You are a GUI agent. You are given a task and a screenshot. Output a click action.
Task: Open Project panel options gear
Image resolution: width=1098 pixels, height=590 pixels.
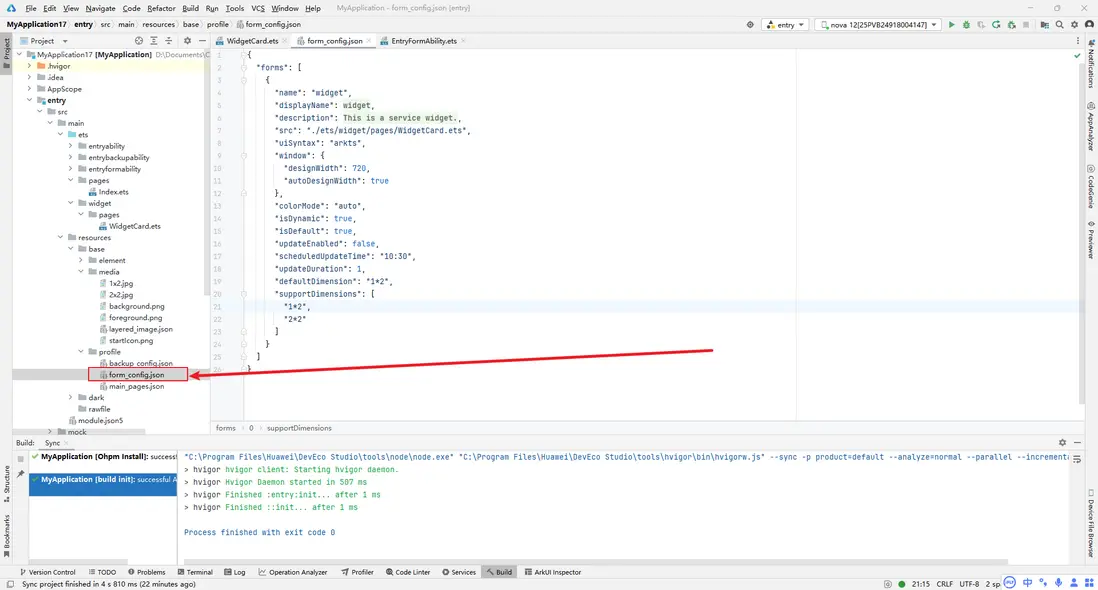pyautogui.click(x=187, y=41)
